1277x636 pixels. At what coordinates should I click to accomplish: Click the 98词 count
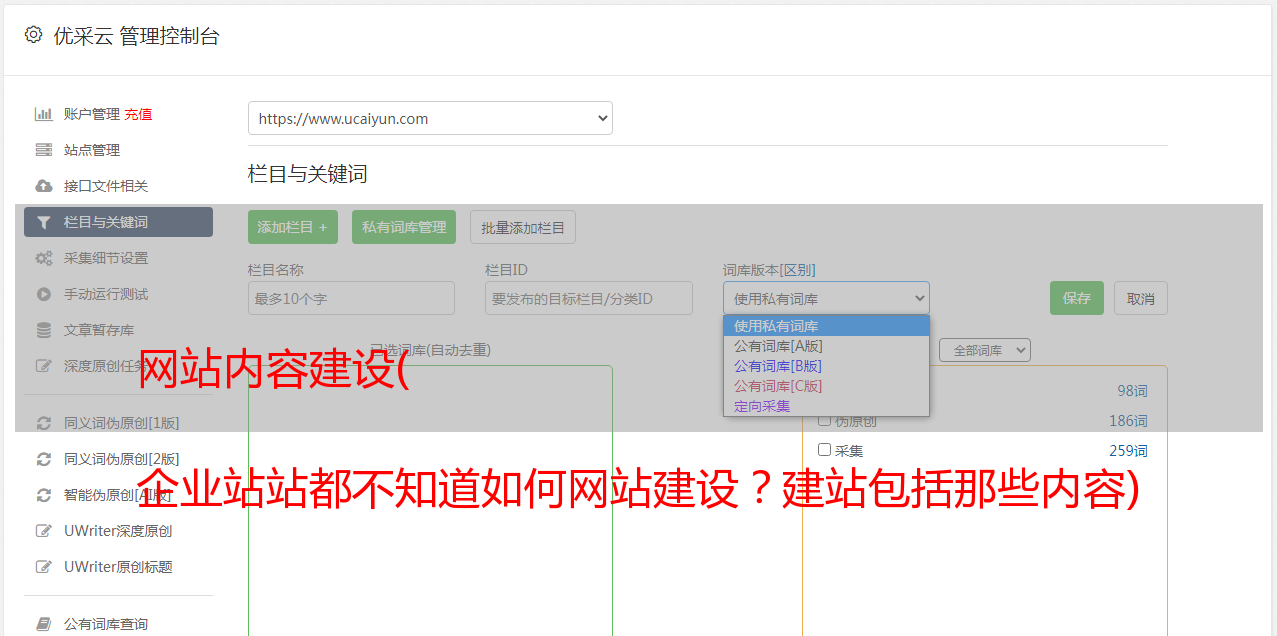[x=1132, y=391]
